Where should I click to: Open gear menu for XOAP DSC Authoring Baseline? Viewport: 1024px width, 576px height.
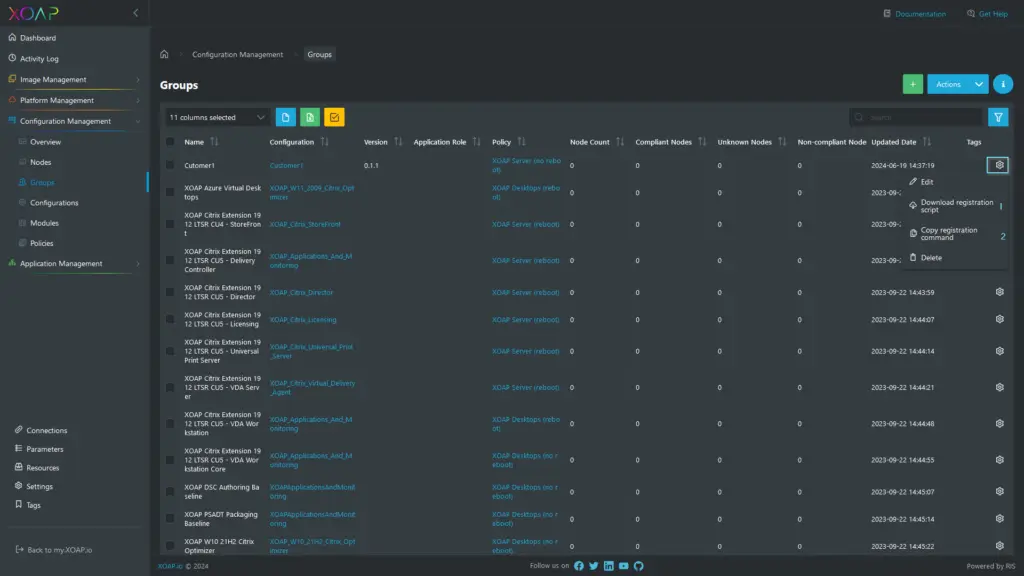(x=999, y=491)
